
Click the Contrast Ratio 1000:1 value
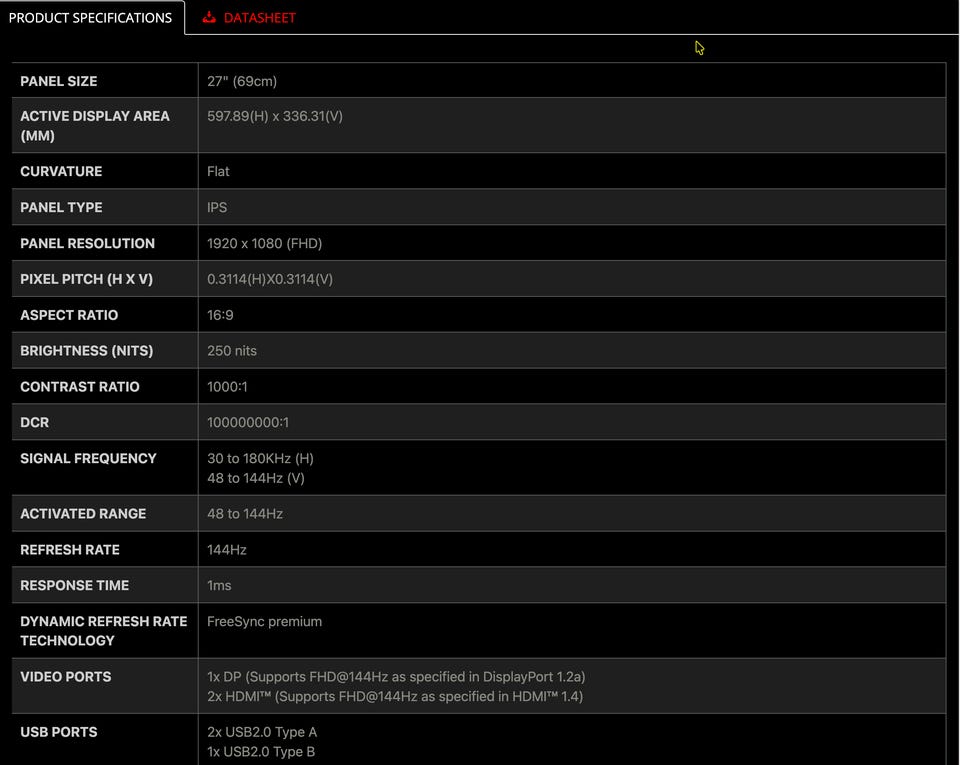coord(227,386)
